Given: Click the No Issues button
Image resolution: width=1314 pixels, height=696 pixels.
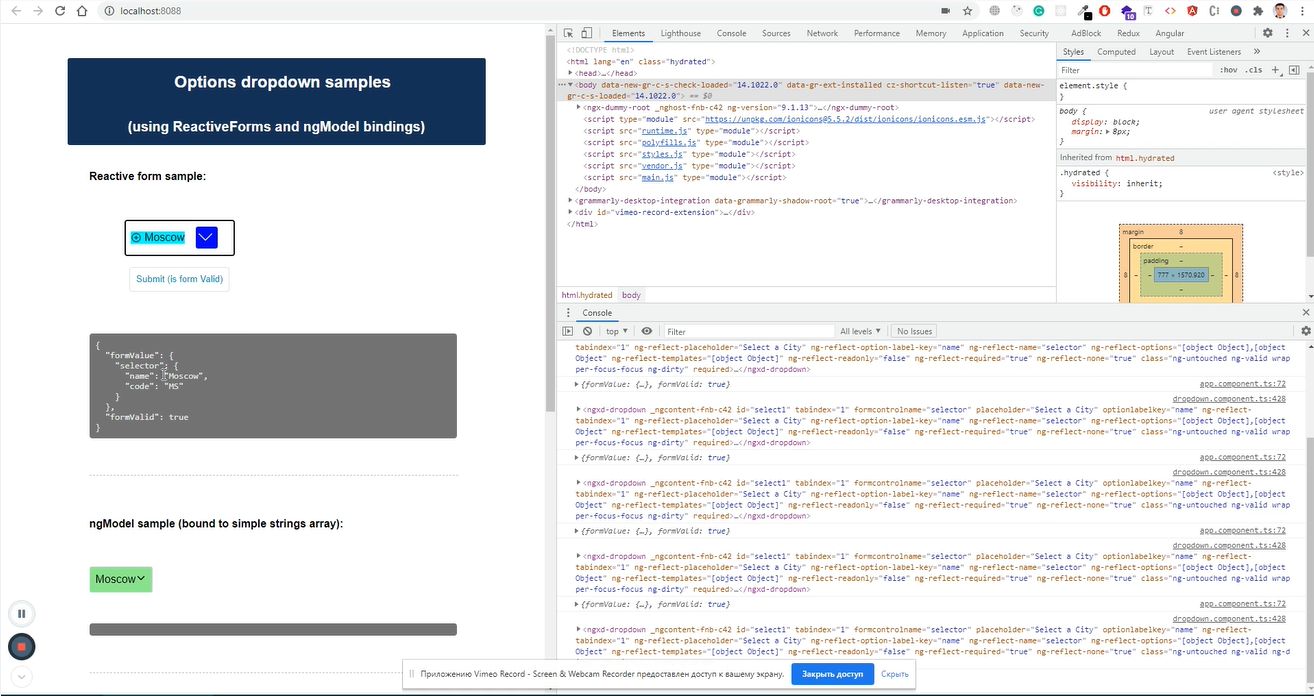Looking at the screenshot, I should coord(914,331).
